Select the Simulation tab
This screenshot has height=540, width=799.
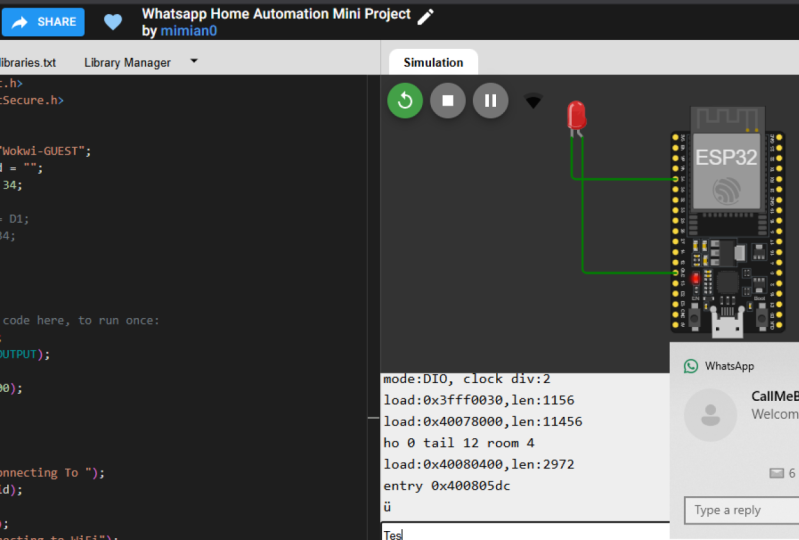click(433, 62)
